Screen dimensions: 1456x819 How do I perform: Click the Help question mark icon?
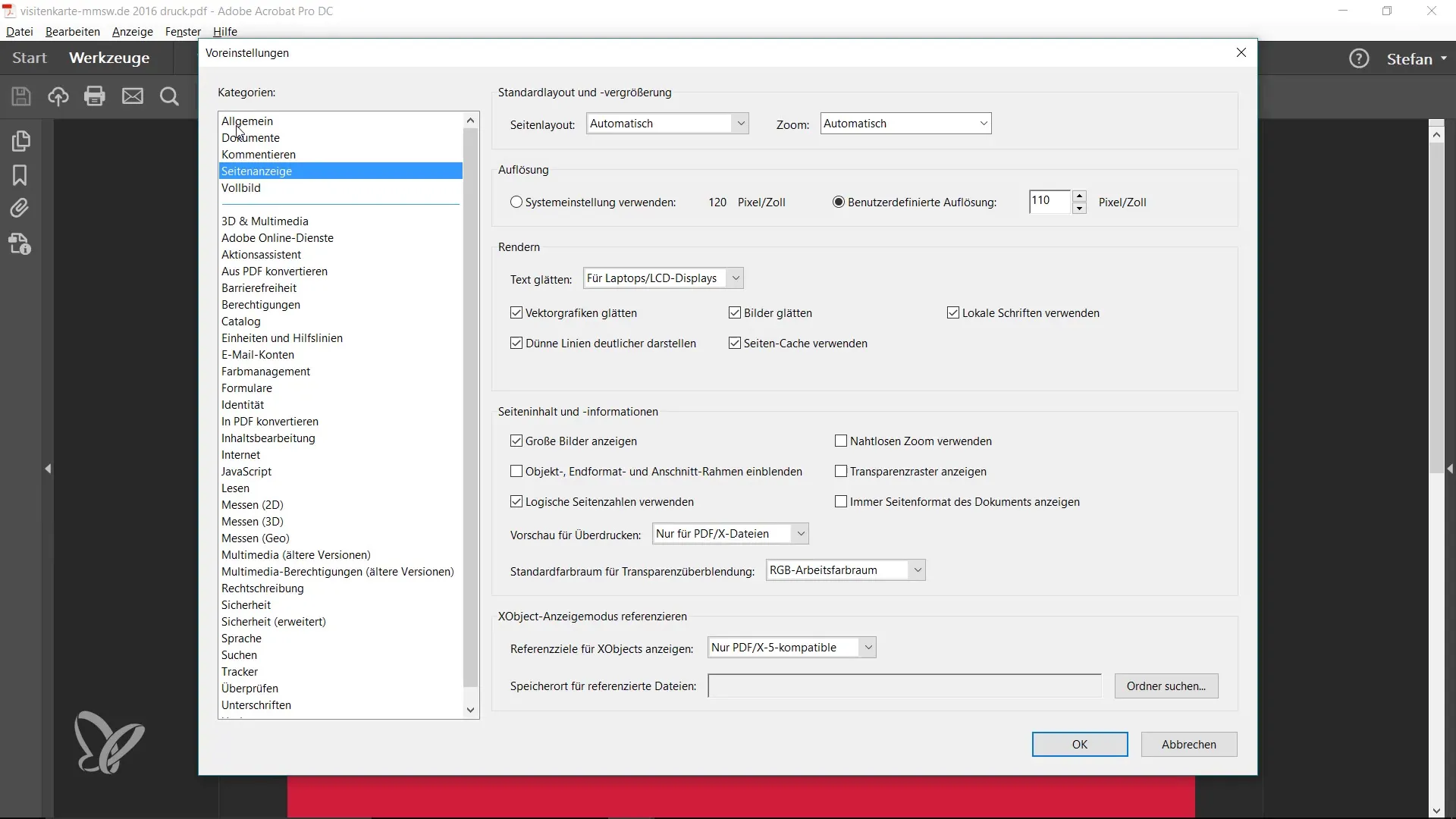(1359, 58)
